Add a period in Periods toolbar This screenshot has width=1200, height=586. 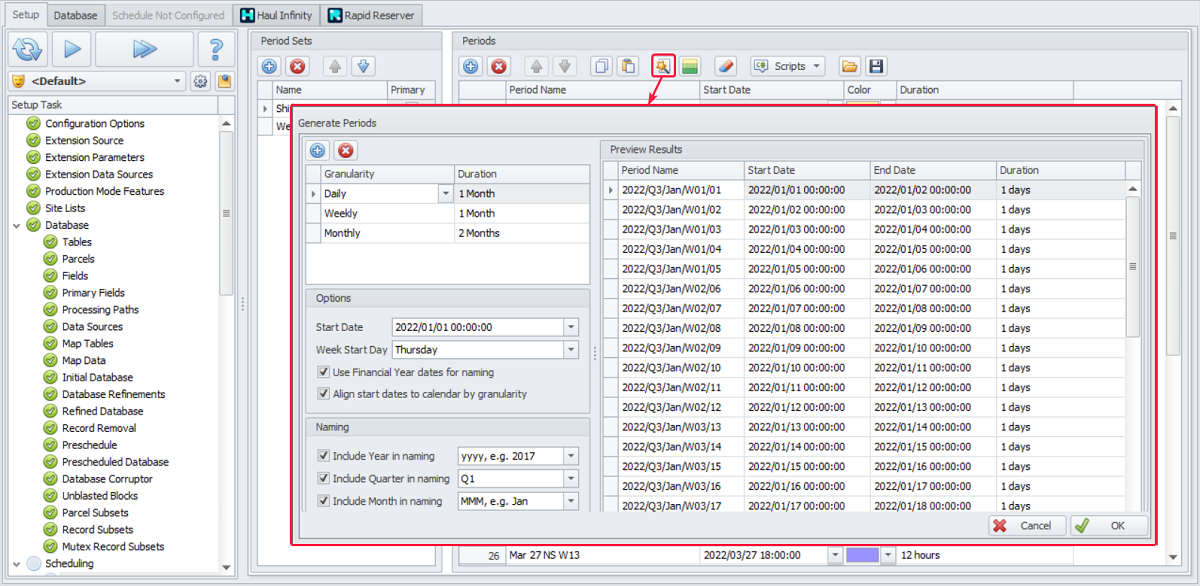pyautogui.click(x=471, y=66)
